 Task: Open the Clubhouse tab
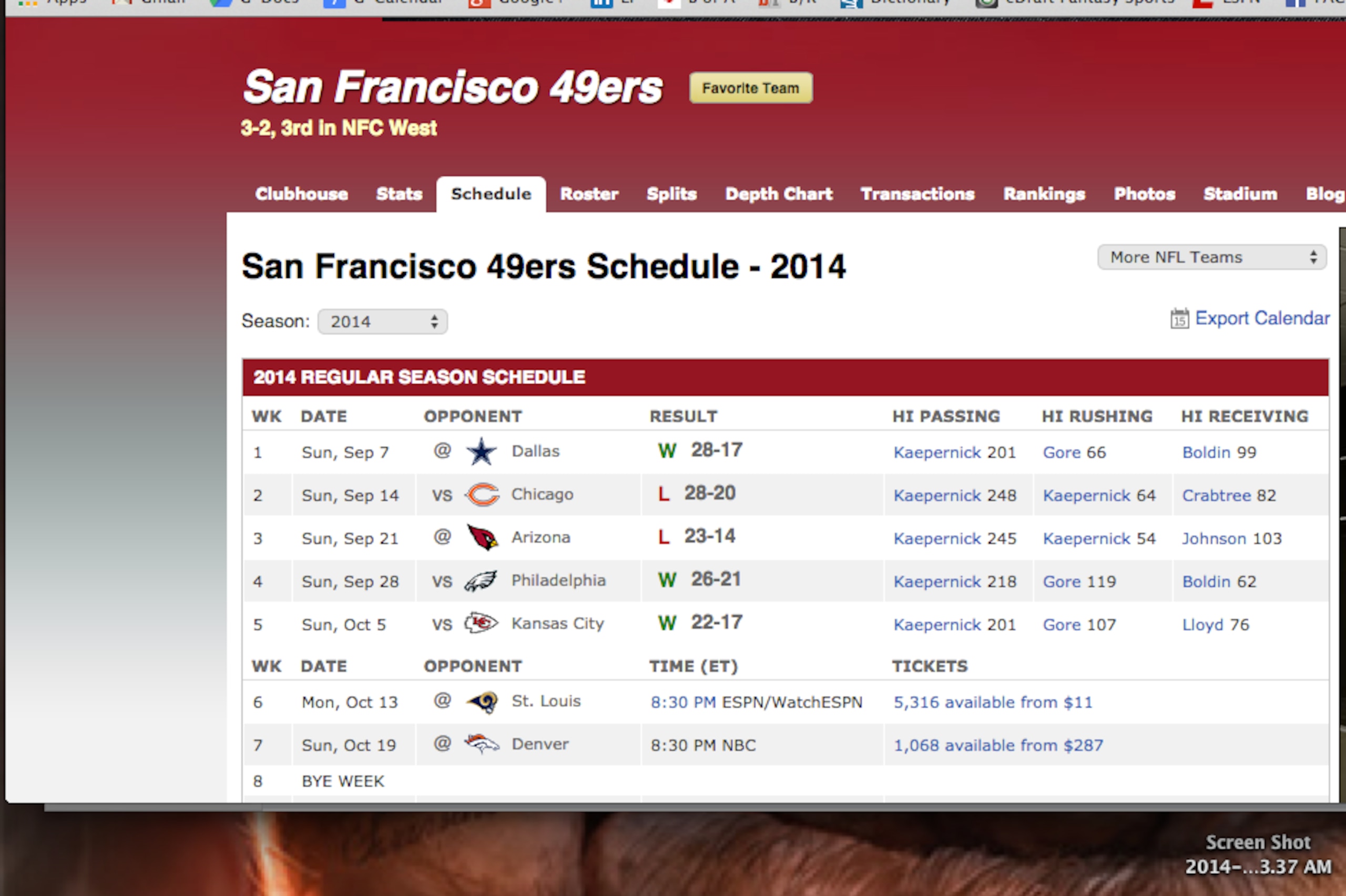pos(301,194)
